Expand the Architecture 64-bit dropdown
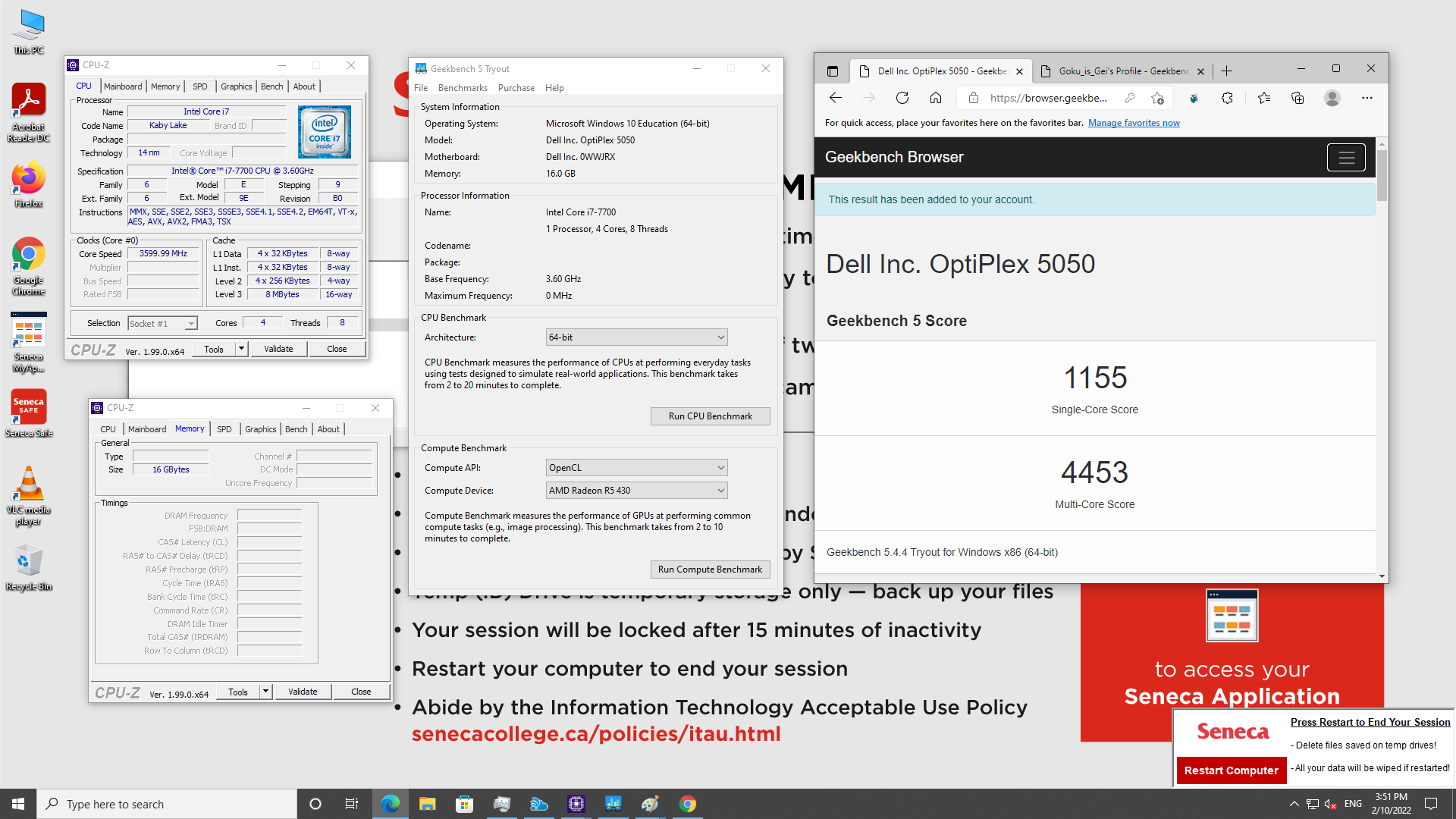1456x819 pixels. point(637,337)
